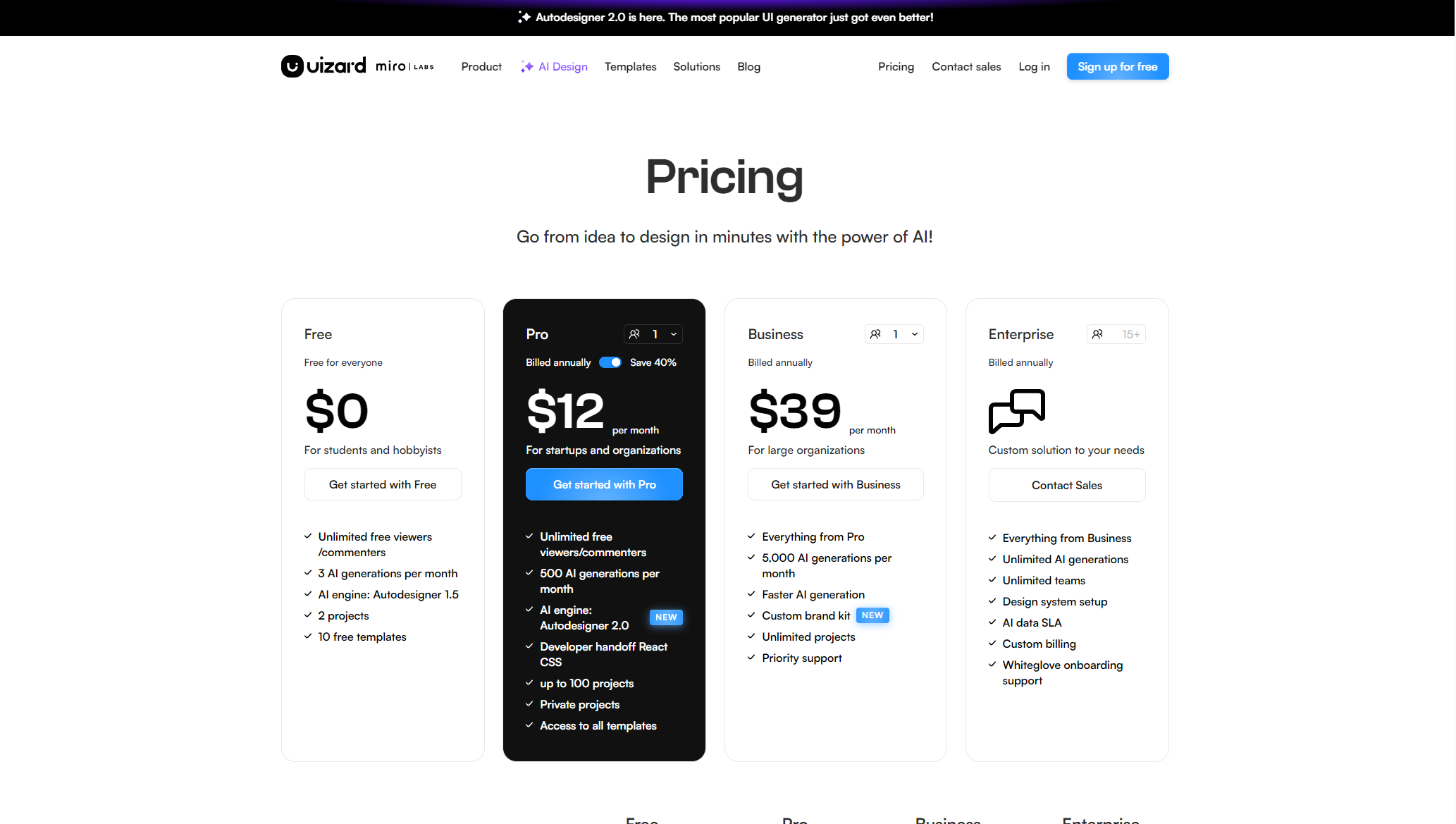Expand the Business seat count dropdown
Image resolution: width=1456 pixels, height=824 pixels.
[915, 334]
